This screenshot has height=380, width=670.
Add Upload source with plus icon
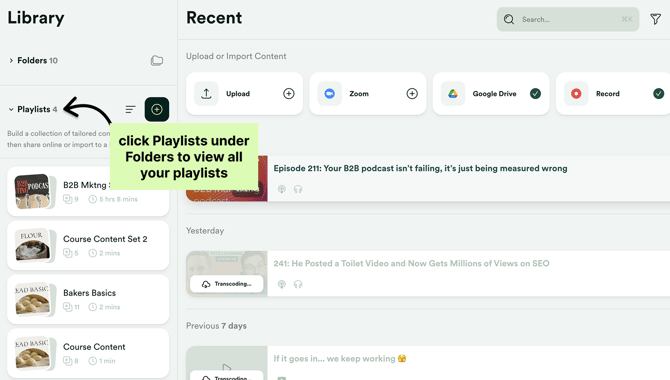pos(289,94)
